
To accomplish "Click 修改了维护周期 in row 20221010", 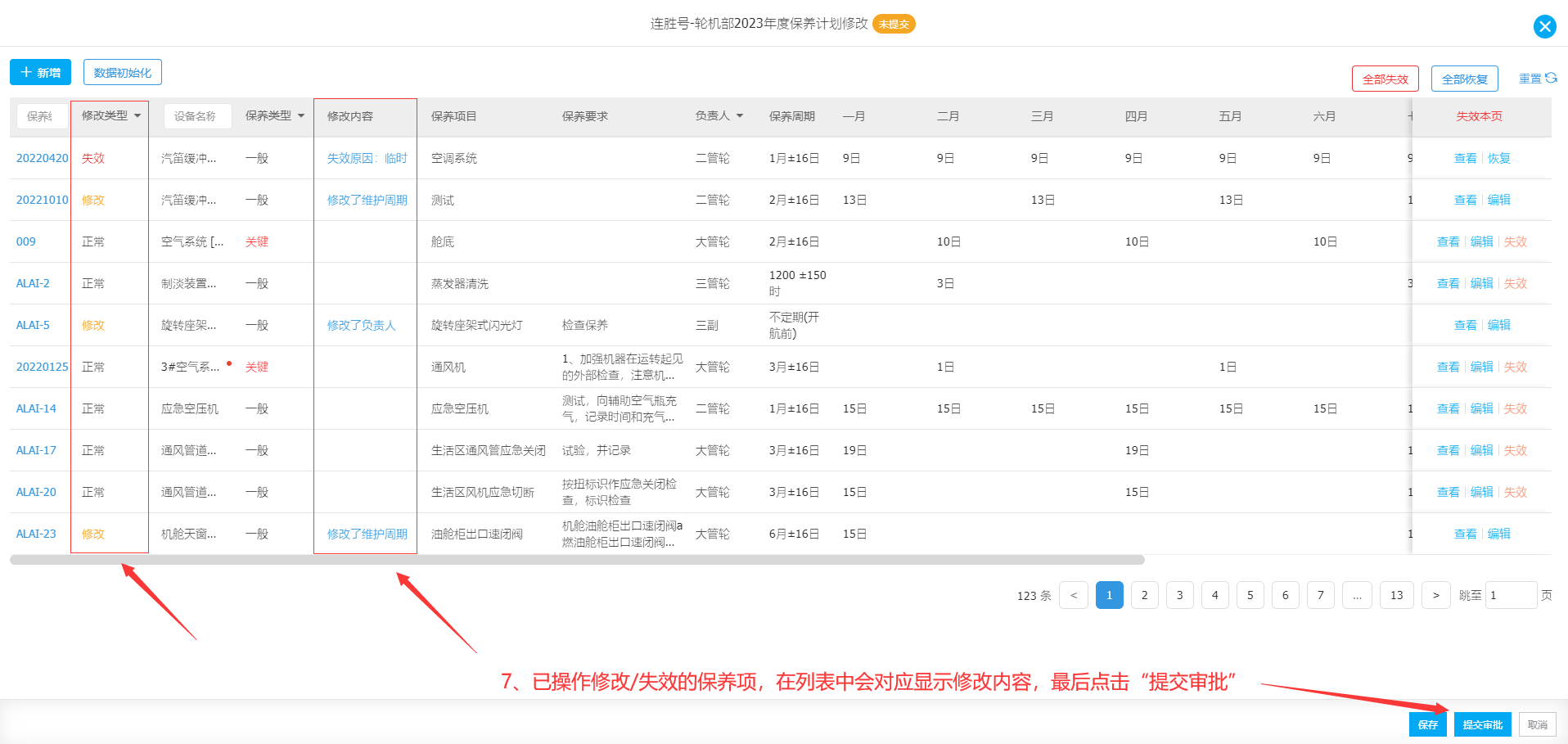I will pos(367,200).
